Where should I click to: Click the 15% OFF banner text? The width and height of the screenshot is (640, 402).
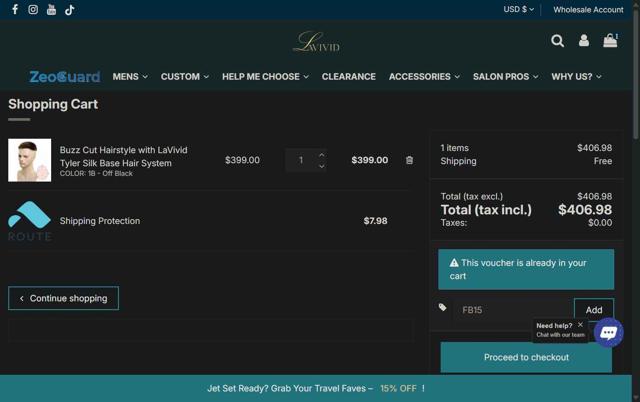[398, 389]
